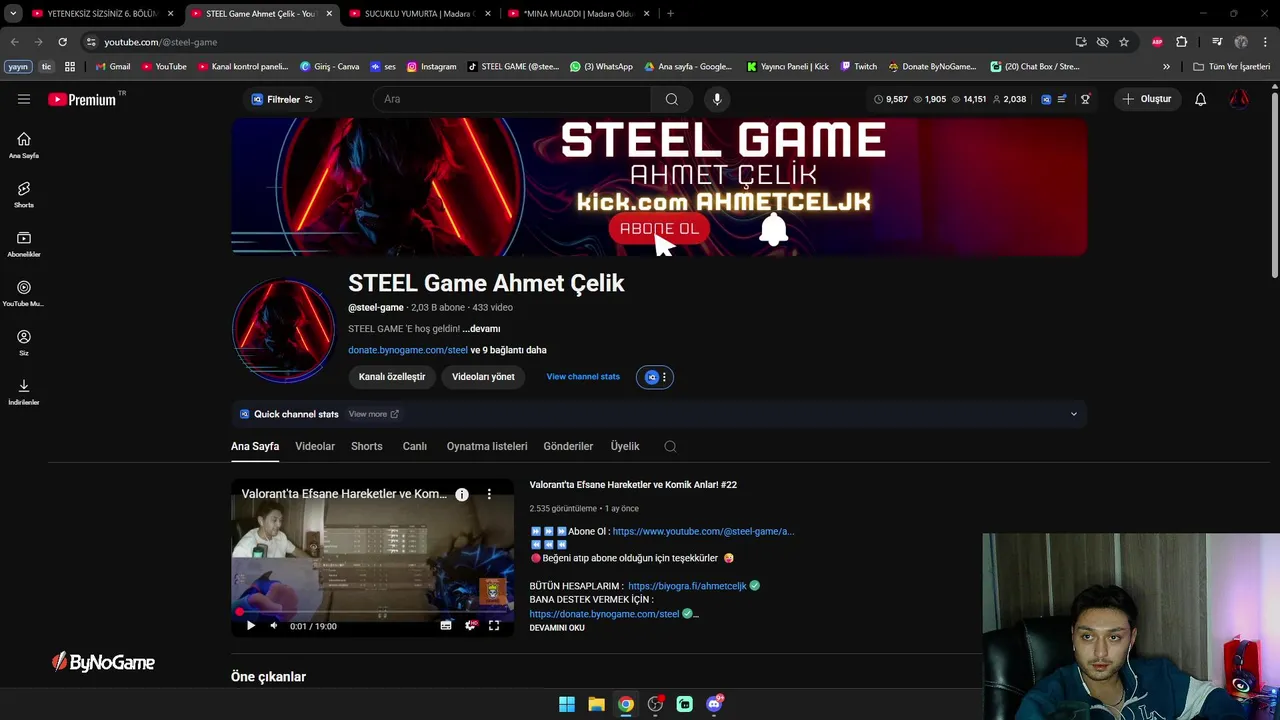This screenshot has height=720, width=1280.
Task: Select the Ana Sayfa channel tab
Action: pos(255,446)
